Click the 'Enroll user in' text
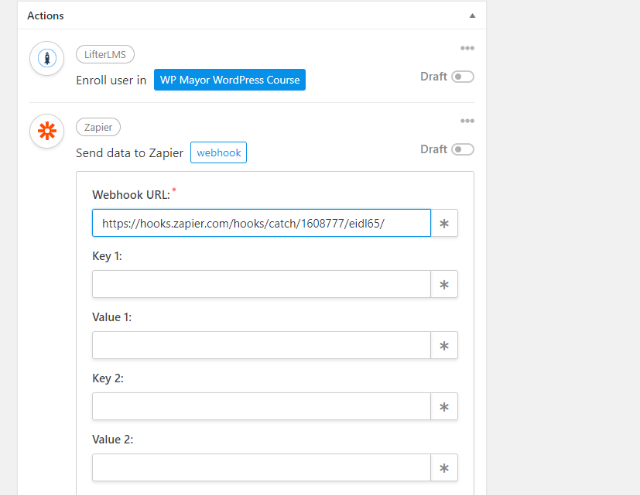Image resolution: width=640 pixels, height=495 pixels. 111,80
